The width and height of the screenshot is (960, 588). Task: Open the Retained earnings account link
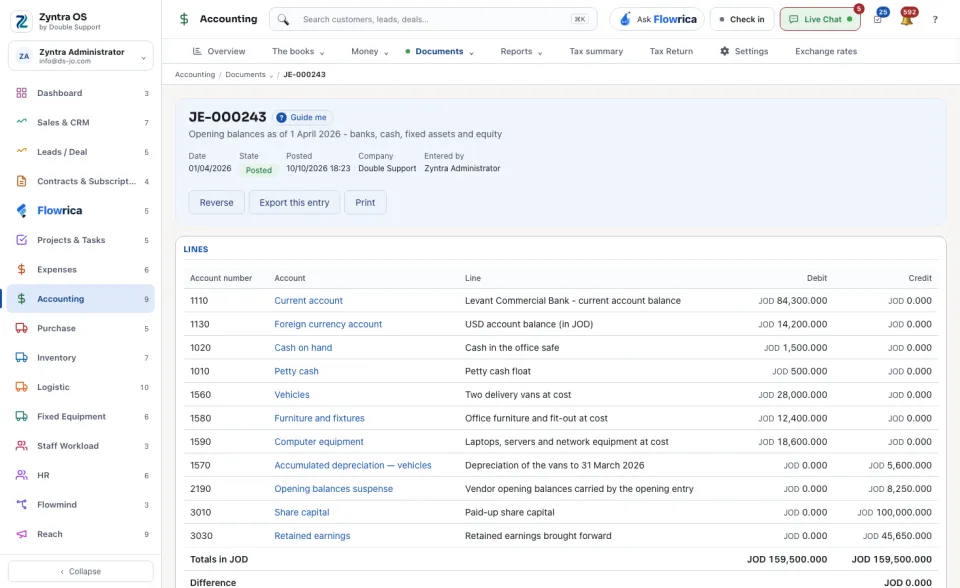312,536
